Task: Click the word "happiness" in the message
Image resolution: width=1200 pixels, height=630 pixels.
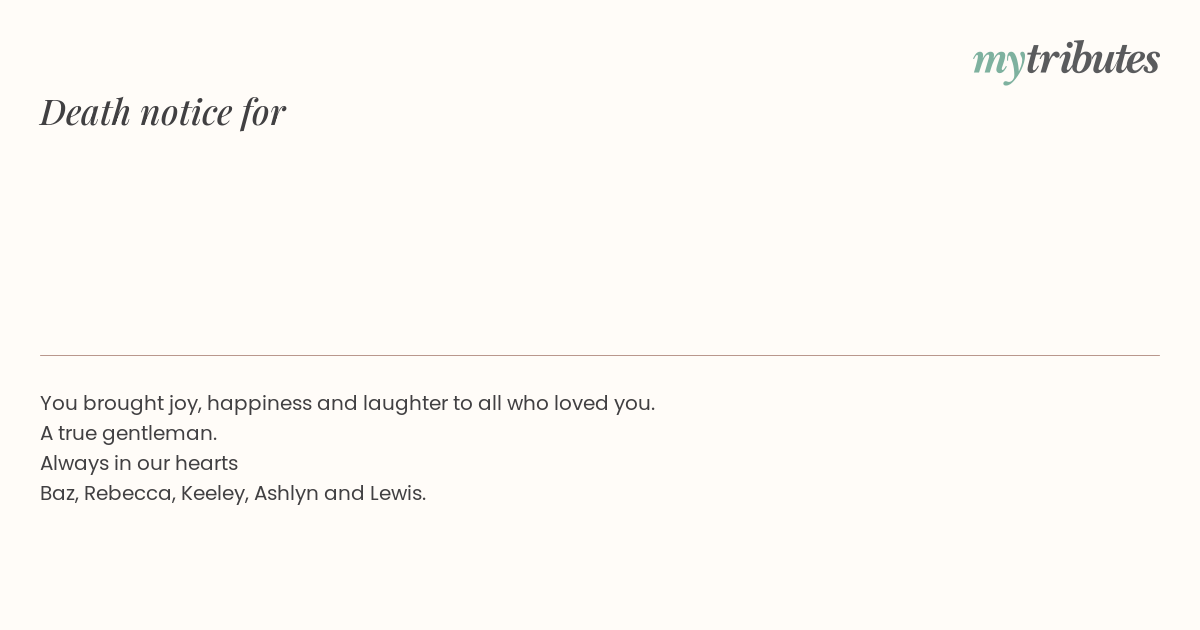Action: pyautogui.click(x=259, y=403)
